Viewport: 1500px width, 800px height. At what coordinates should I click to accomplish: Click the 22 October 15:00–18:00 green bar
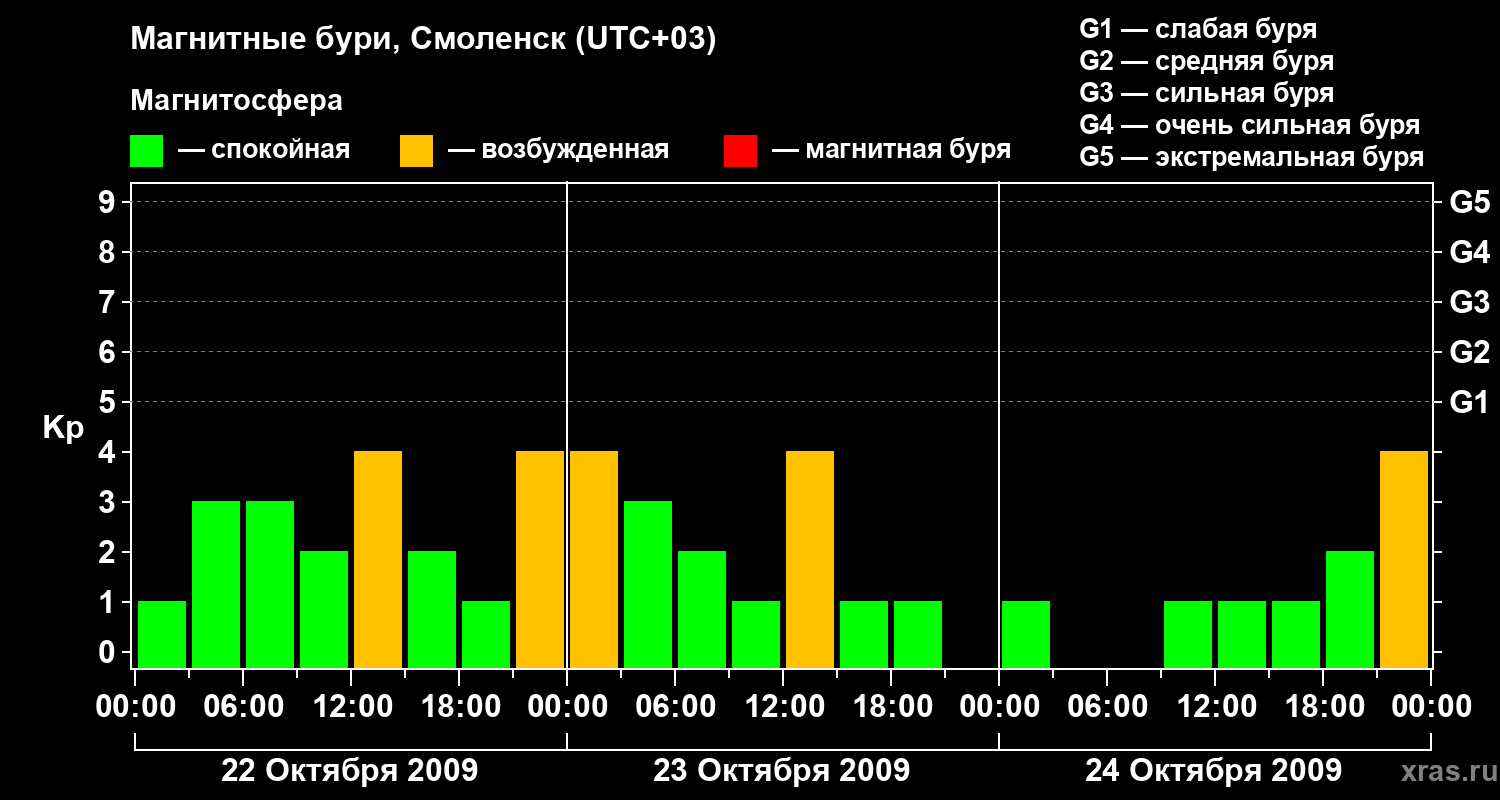432,609
